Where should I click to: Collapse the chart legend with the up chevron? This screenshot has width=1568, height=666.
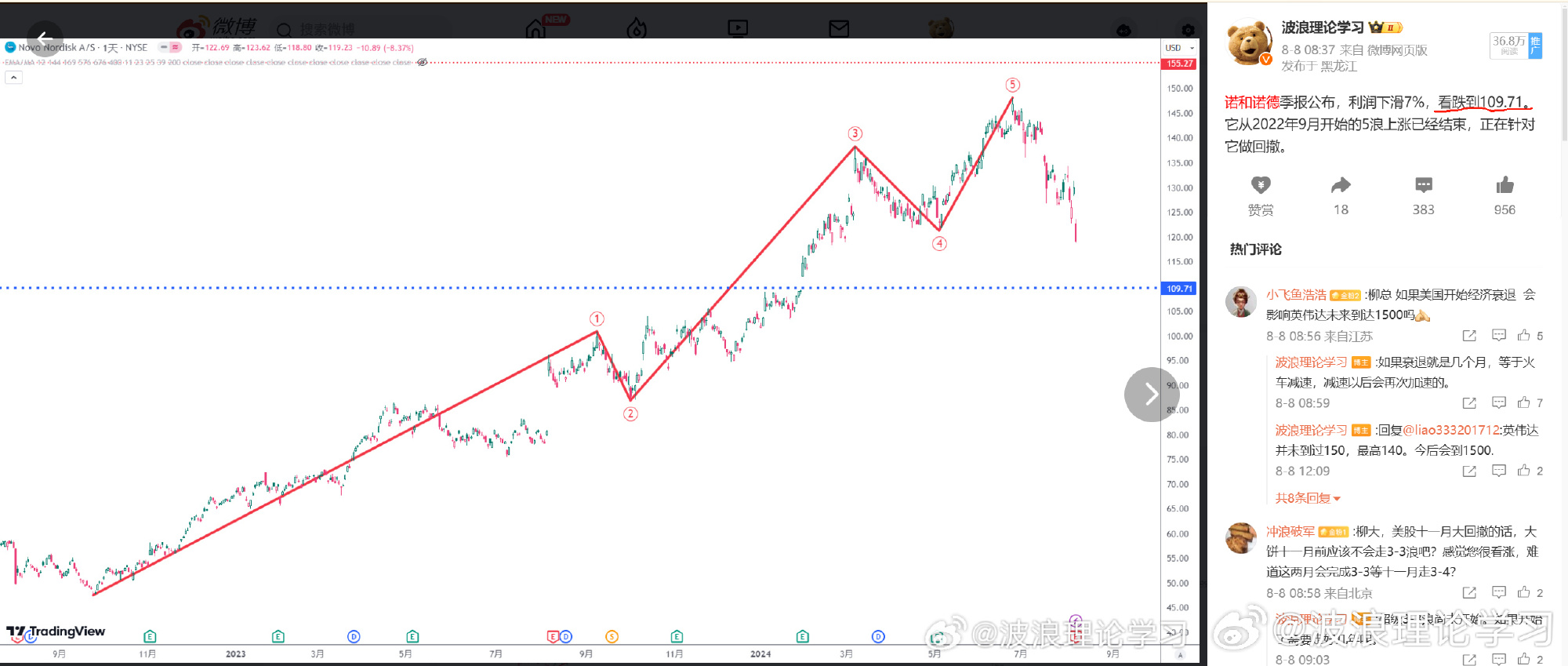point(13,78)
